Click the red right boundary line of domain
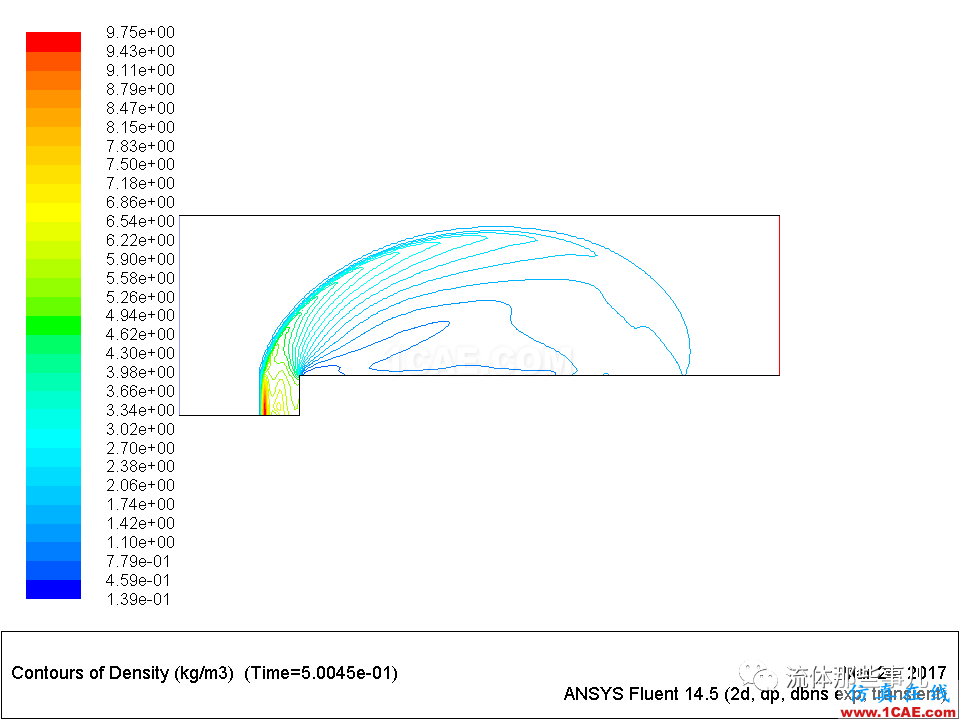The image size is (960, 720). tap(779, 295)
